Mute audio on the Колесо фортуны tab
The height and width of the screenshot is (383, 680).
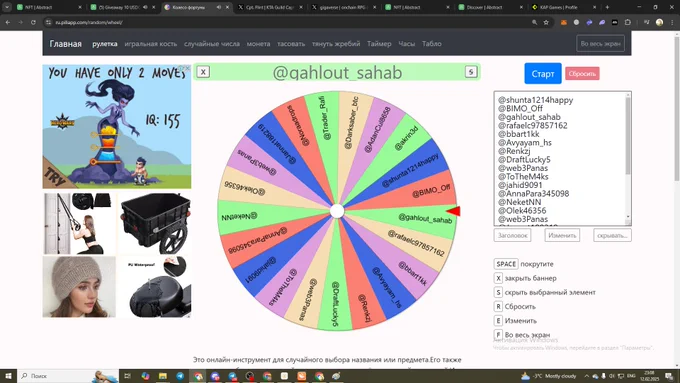[219, 7]
